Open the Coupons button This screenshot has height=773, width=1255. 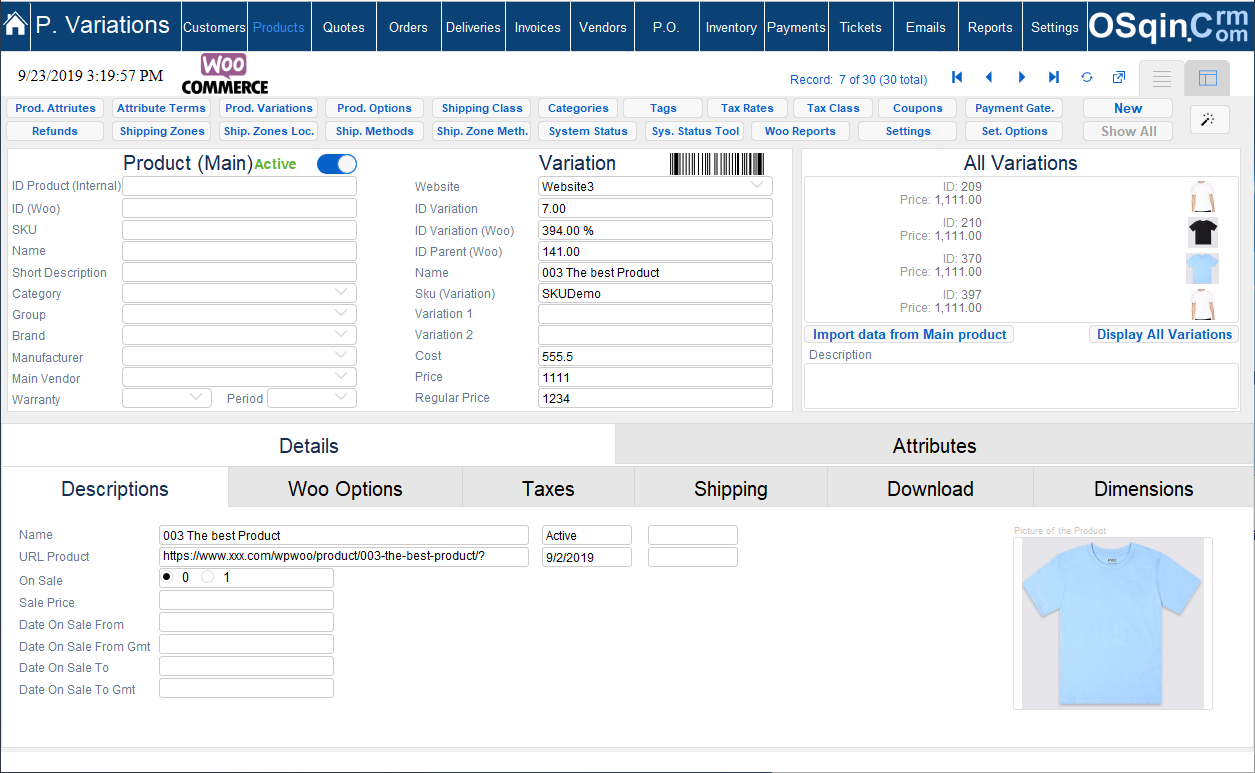point(918,108)
